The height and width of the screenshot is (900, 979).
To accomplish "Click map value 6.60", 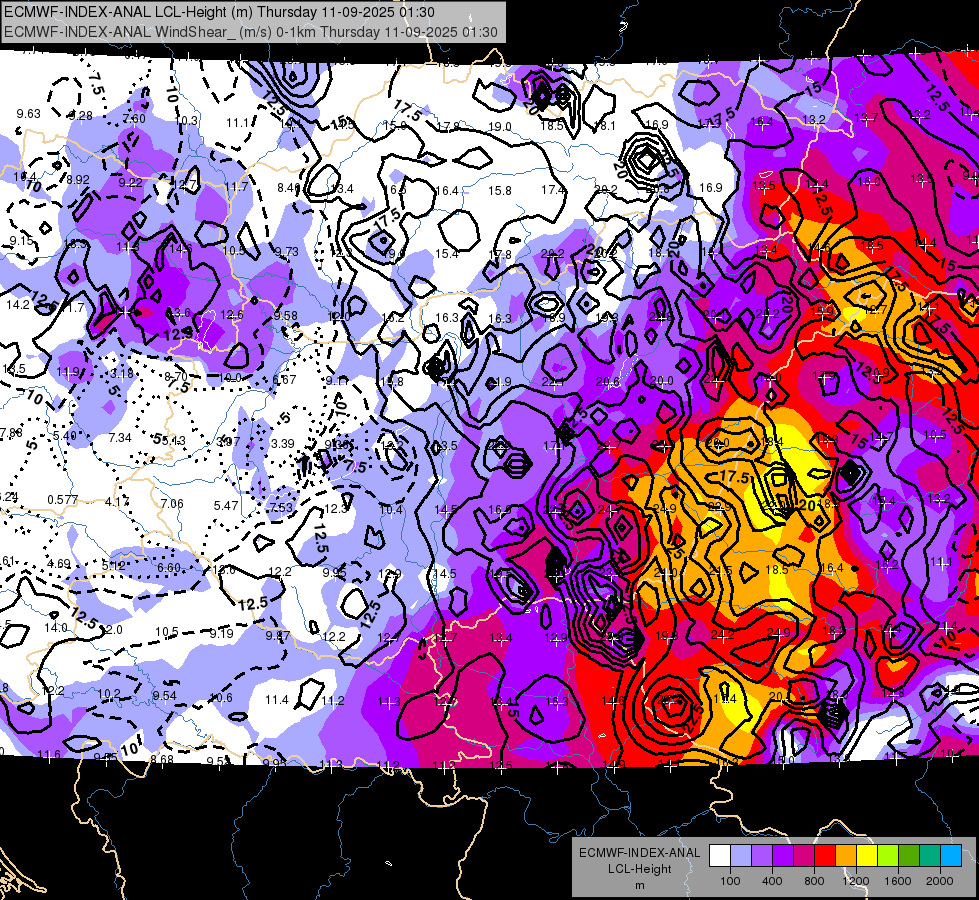I will click(x=169, y=568).
